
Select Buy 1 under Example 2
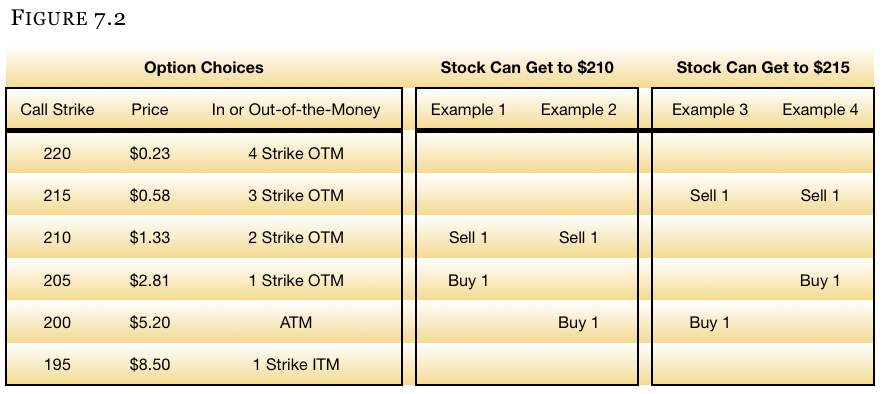[579, 322]
